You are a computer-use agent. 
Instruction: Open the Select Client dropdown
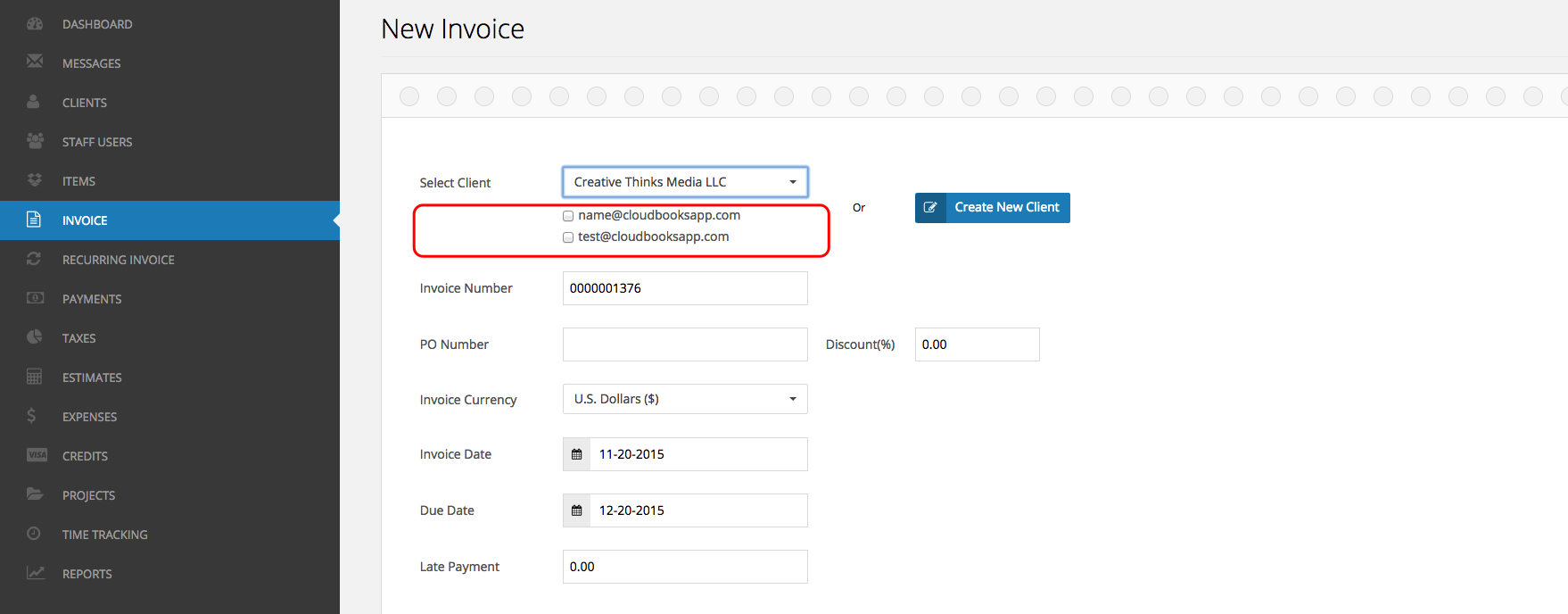[x=685, y=182]
